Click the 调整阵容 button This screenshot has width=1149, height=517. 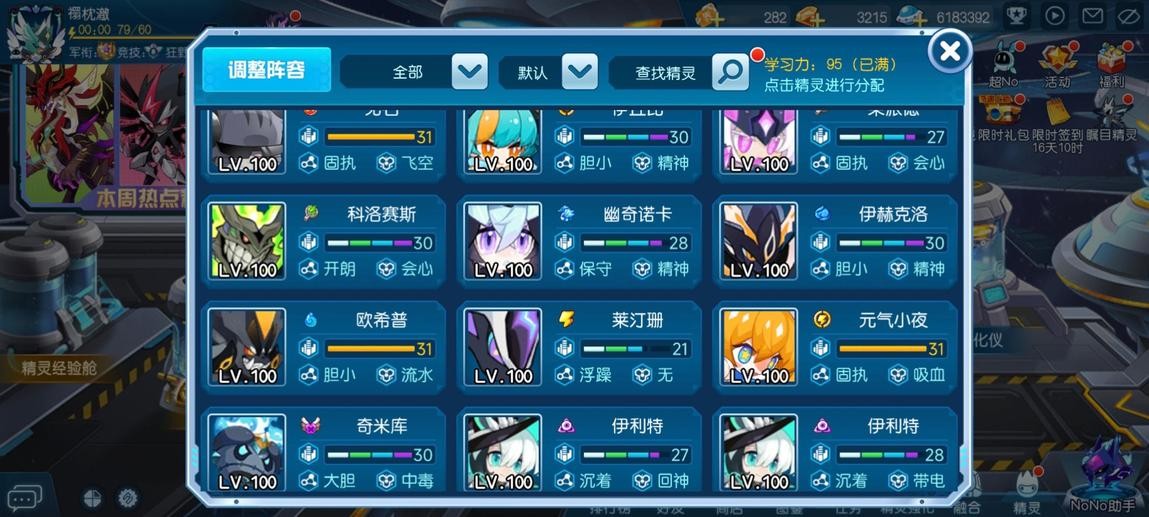point(267,70)
